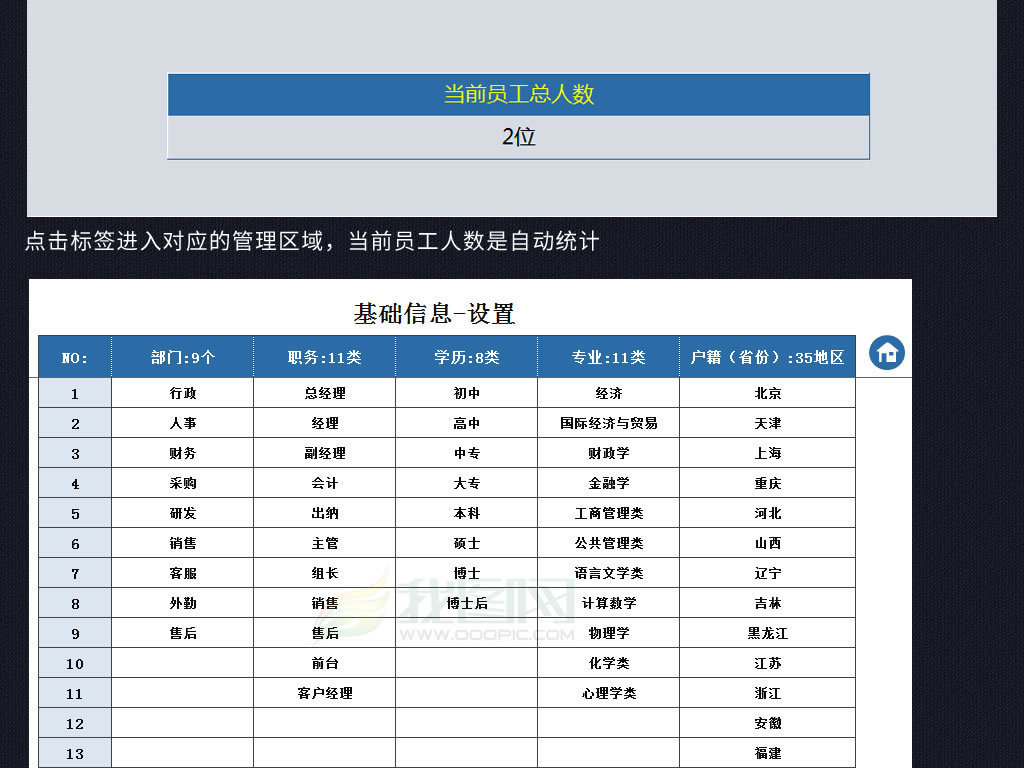Select the 山西 province cell
This screenshot has width=1024, height=768.
(x=767, y=543)
